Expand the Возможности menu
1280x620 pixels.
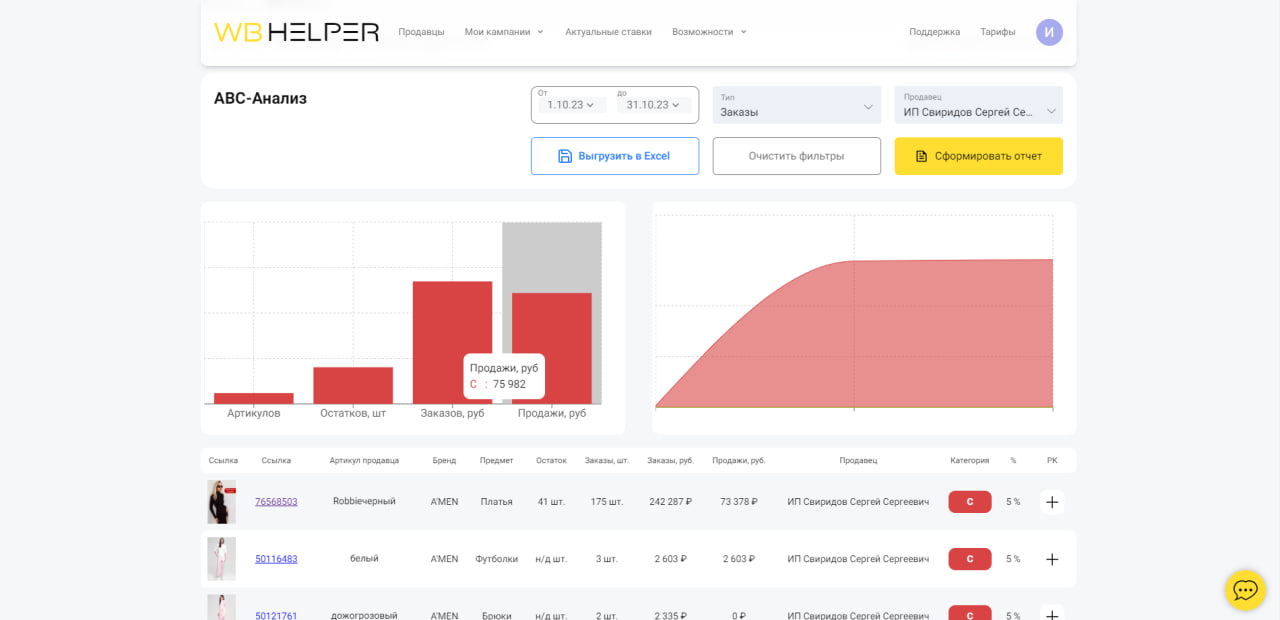(709, 32)
